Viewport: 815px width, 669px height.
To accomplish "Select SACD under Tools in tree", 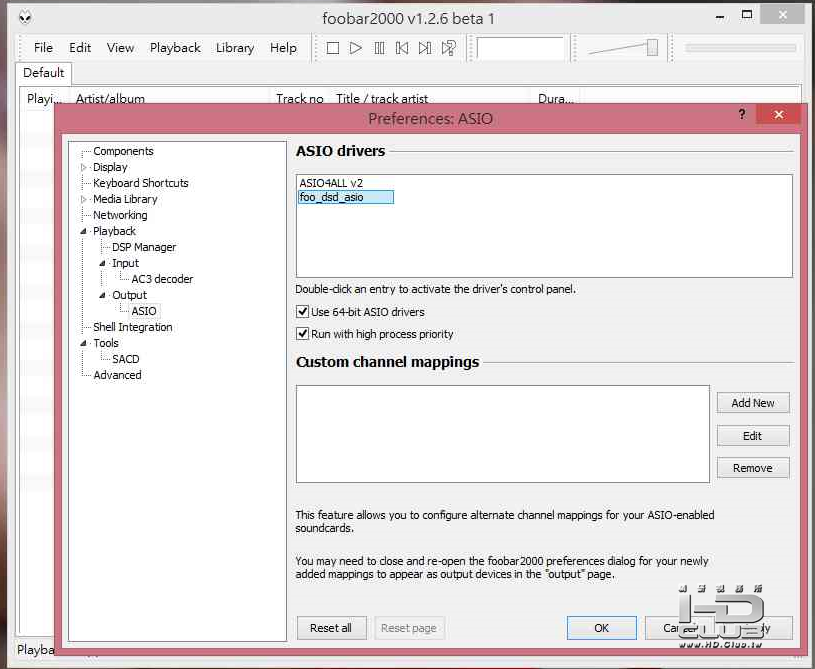I will click(x=126, y=359).
